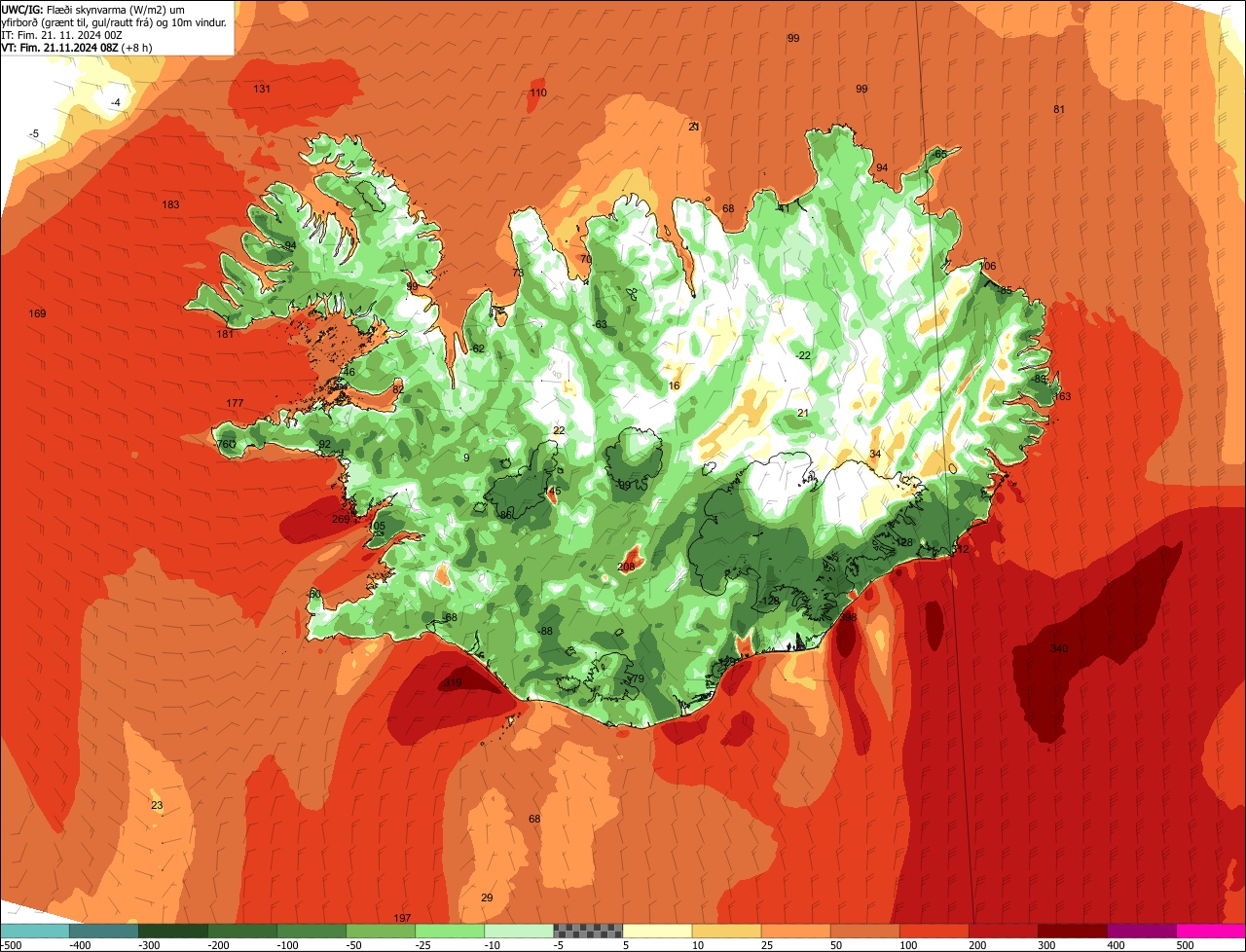The height and width of the screenshot is (952, 1246).
Task: Click the -500 to -400 light teal legend swatch
Action: (x=35, y=931)
